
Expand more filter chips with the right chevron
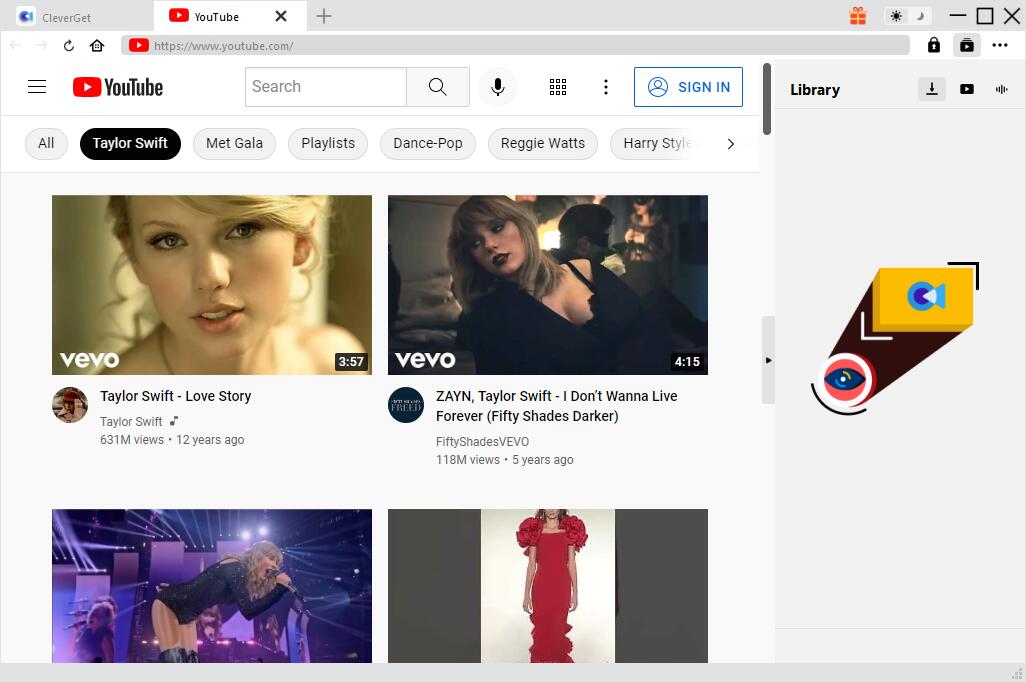(x=730, y=143)
